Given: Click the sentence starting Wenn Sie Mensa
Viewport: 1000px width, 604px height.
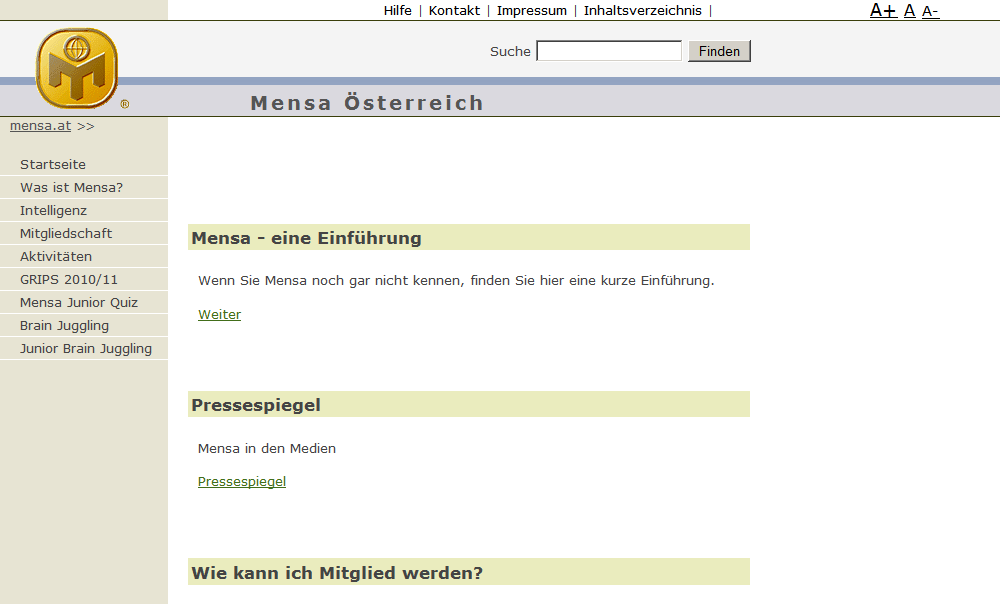Looking at the screenshot, I should [456, 281].
